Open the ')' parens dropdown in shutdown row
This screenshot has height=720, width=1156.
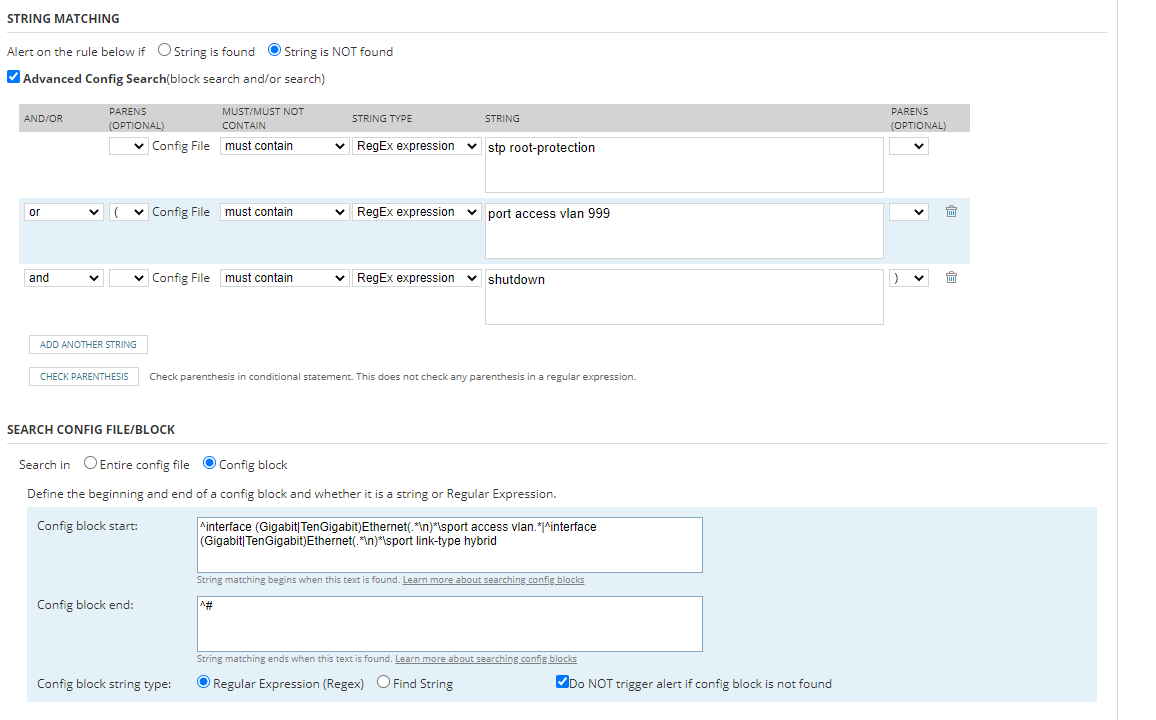tap(908, 278)
